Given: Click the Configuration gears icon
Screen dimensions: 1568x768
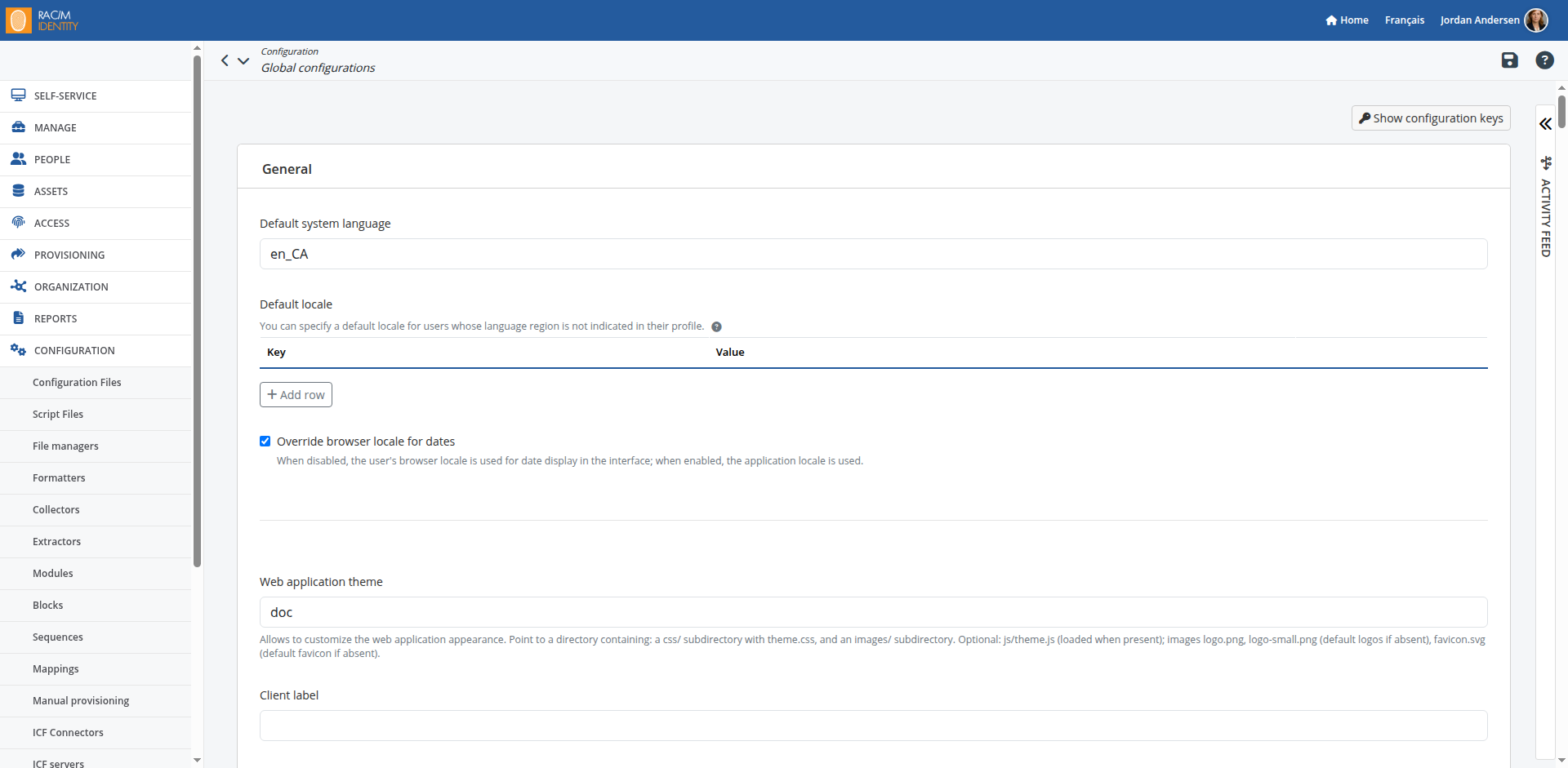Looking at the screenshot, I should coord(18,350).
